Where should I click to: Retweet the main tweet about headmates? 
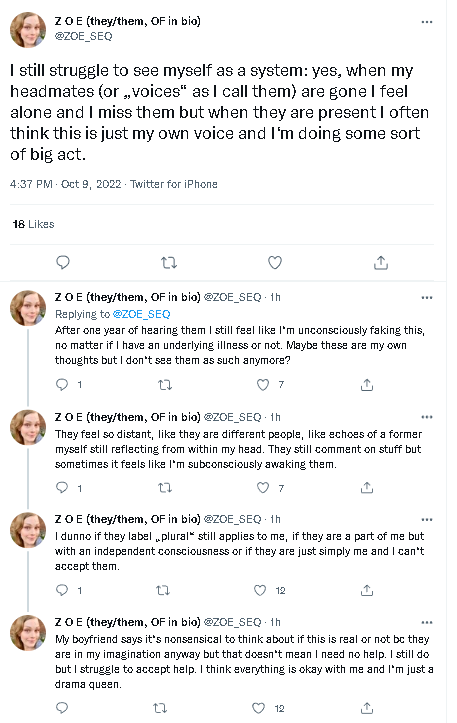tap(169, 263)
